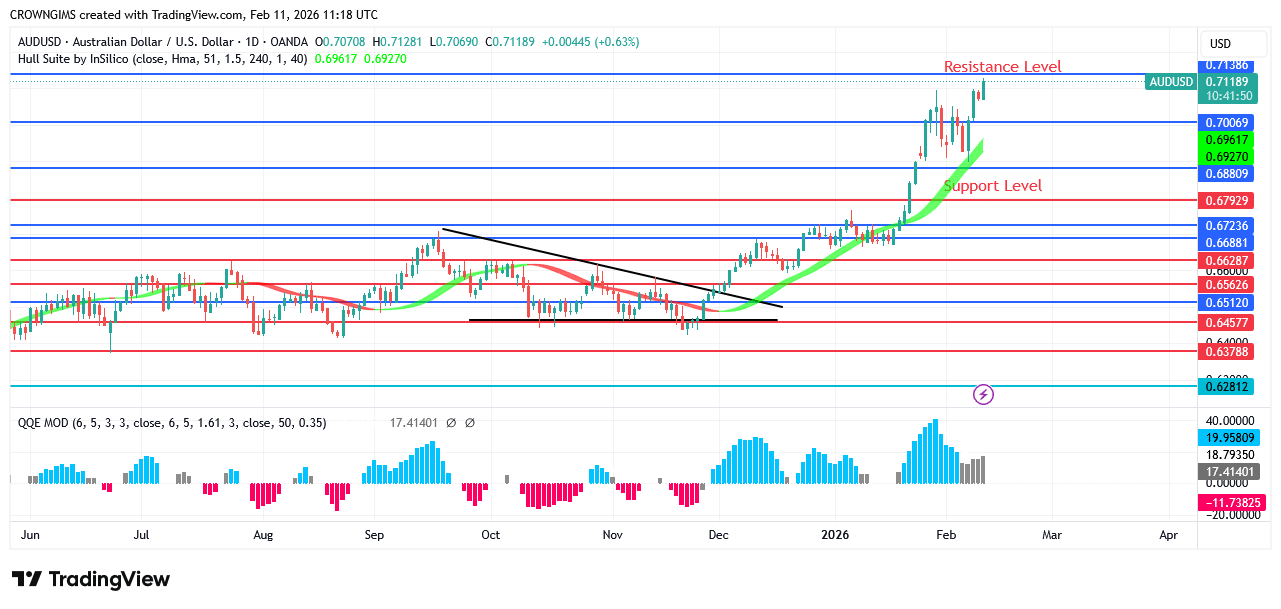1281x609 pixels.
Task: Click the purple lightning bolt event icon
Action: coord(983,394)
